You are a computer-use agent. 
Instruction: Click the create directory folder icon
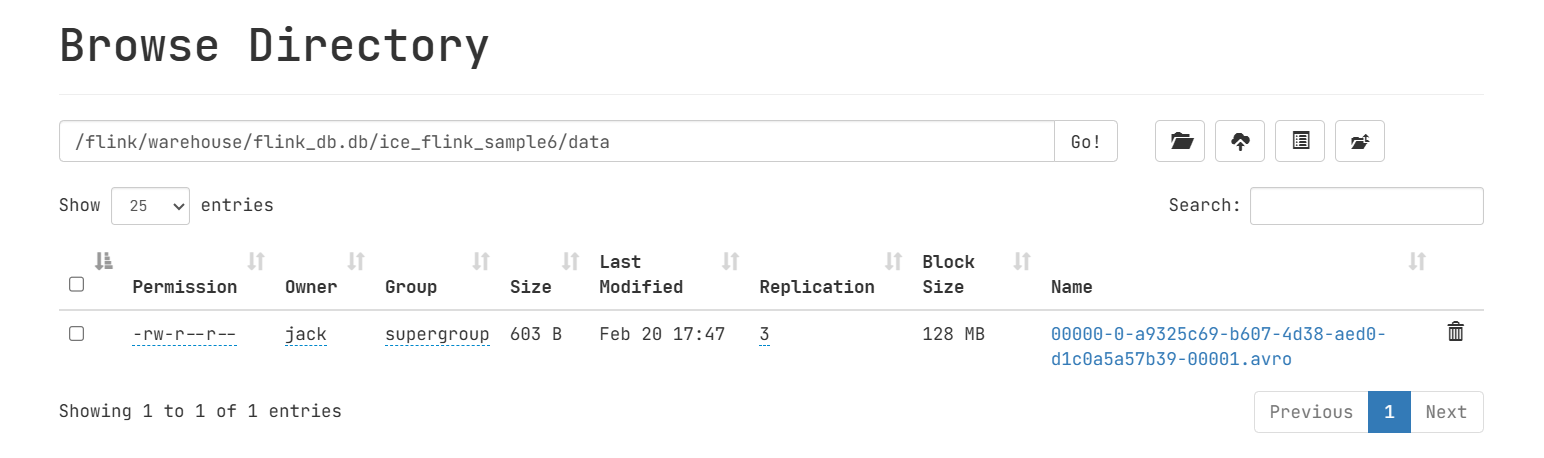coord(1180,141)
